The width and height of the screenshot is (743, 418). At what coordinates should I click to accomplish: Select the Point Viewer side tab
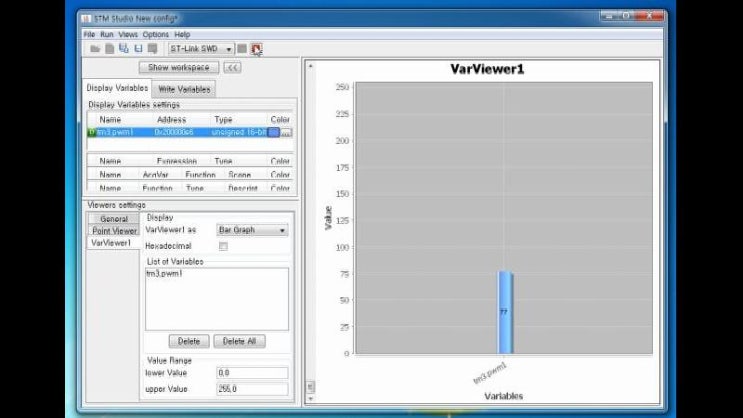[114, 231]
